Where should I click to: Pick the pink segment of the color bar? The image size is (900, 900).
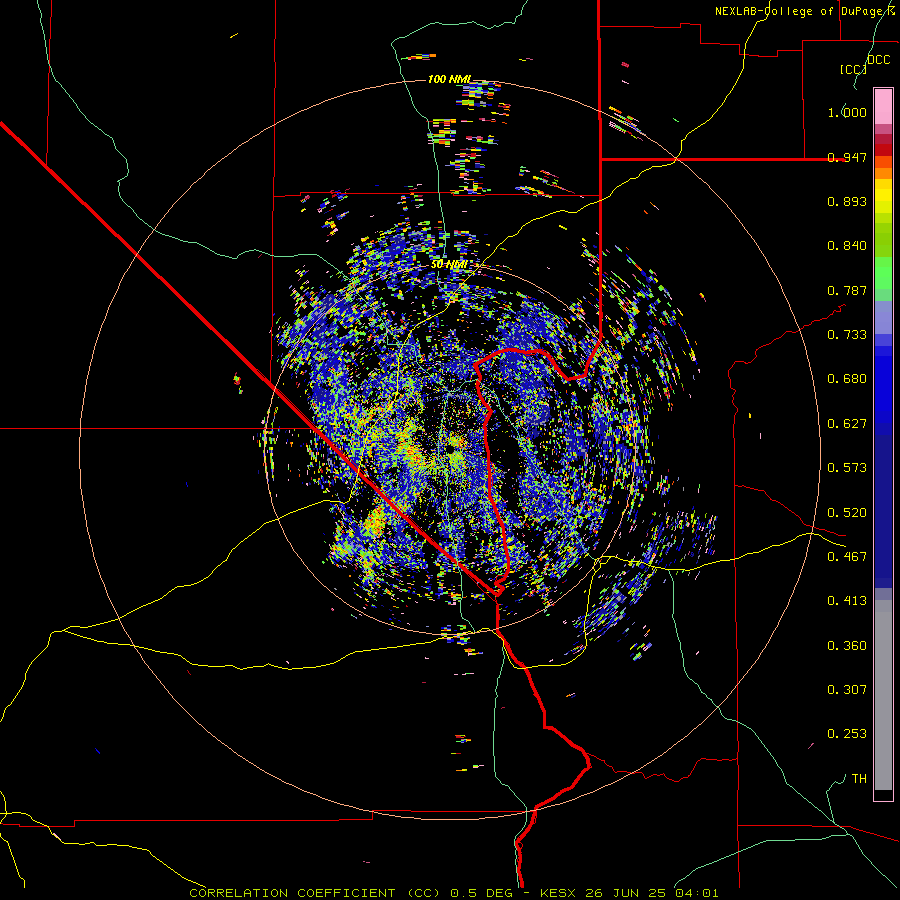click(x=883, y=107)
